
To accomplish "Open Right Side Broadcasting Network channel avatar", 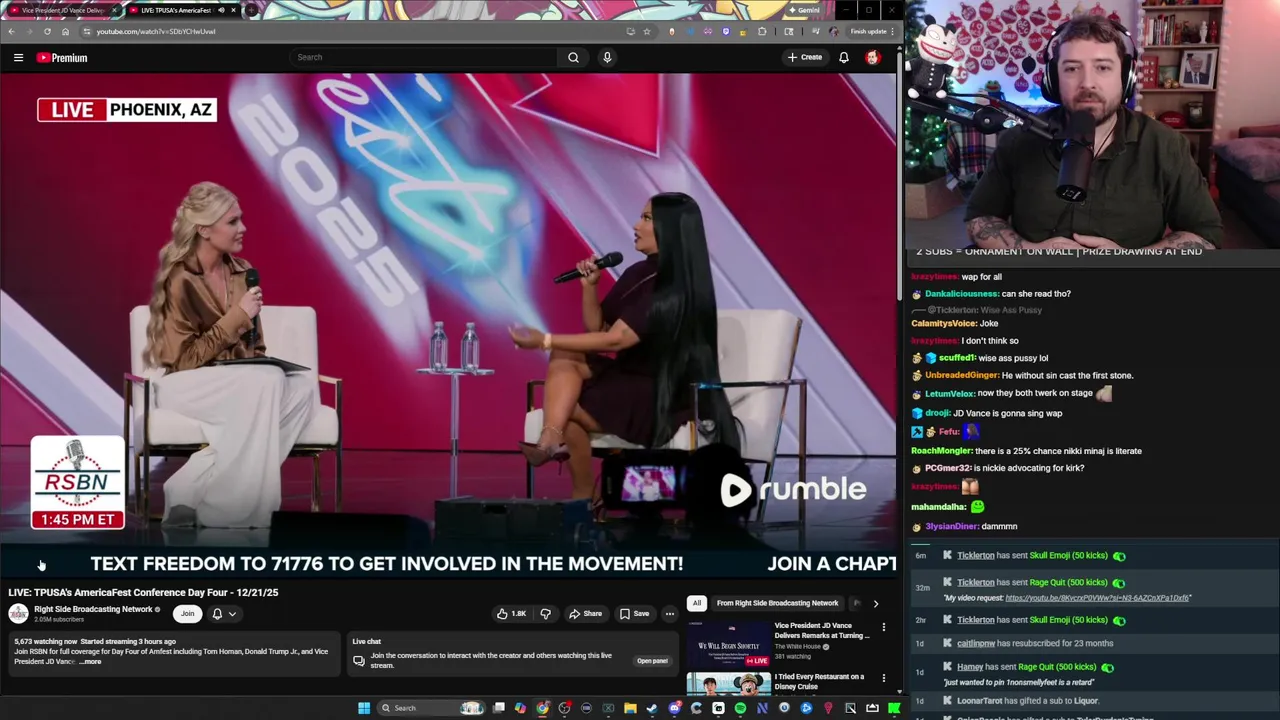I will tap(19, 614).
